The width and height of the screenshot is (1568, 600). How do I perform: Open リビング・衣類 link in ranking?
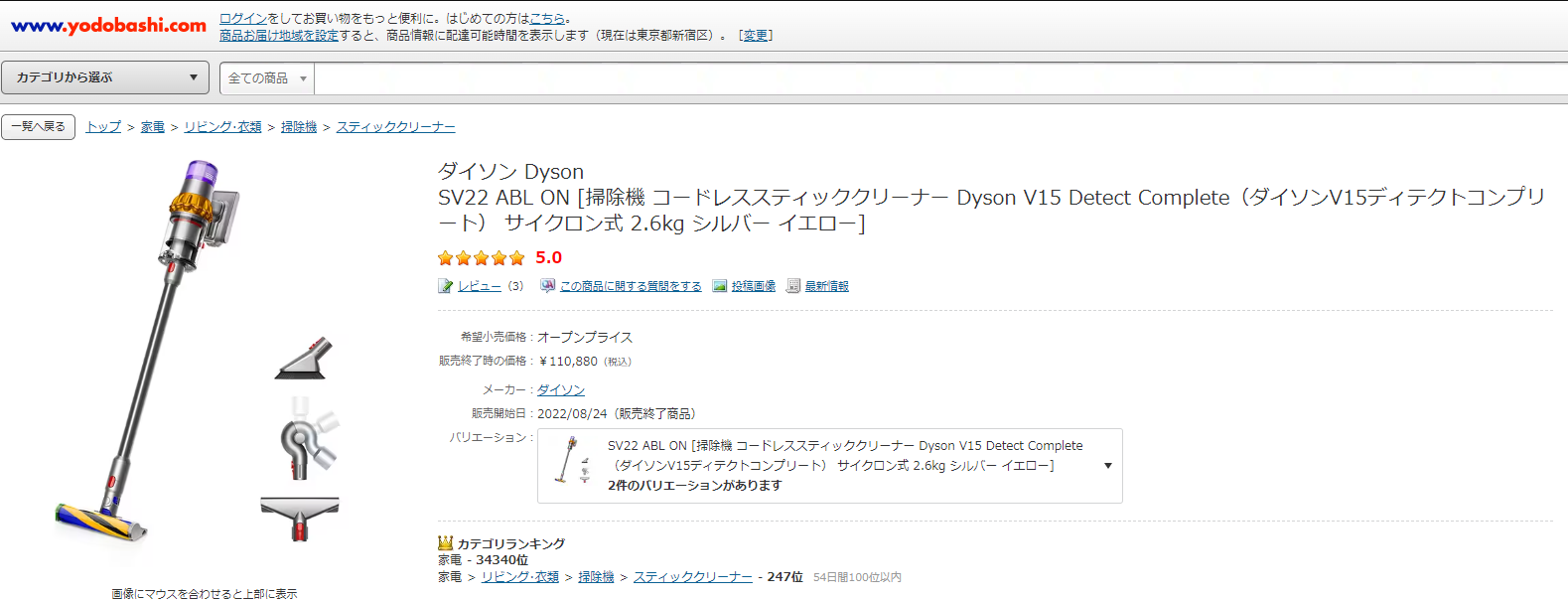[520, 577]
